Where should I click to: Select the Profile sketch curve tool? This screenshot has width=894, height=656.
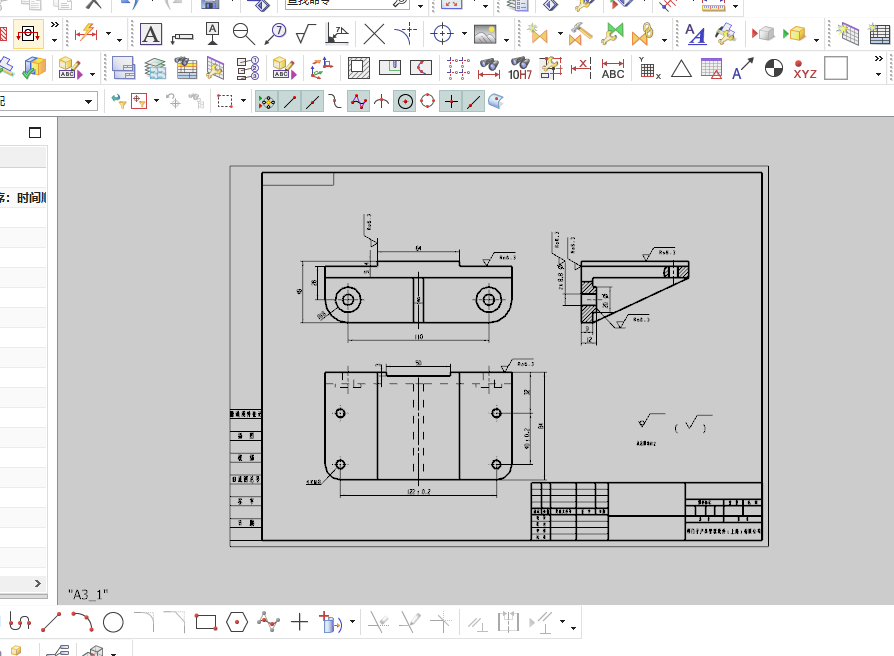click(20, 622)
